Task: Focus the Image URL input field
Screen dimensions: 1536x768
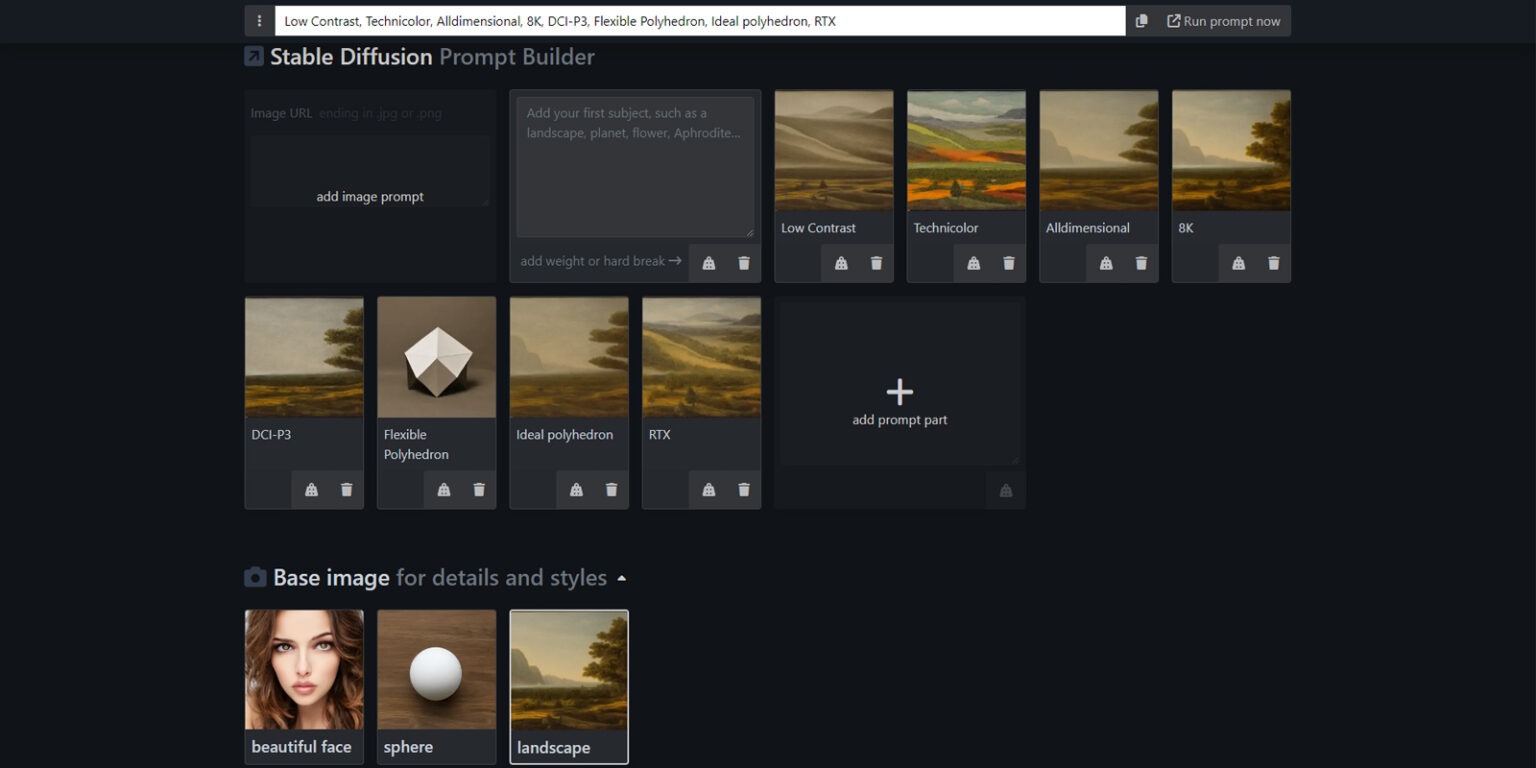Action: point(400,113)
